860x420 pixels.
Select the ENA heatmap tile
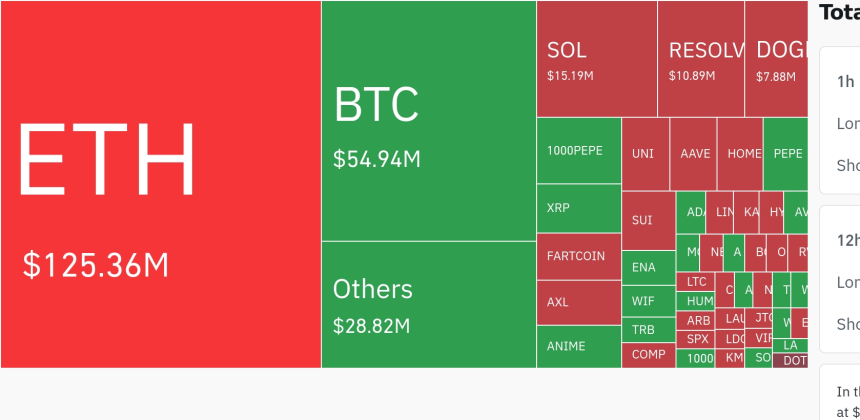point(649,268)
